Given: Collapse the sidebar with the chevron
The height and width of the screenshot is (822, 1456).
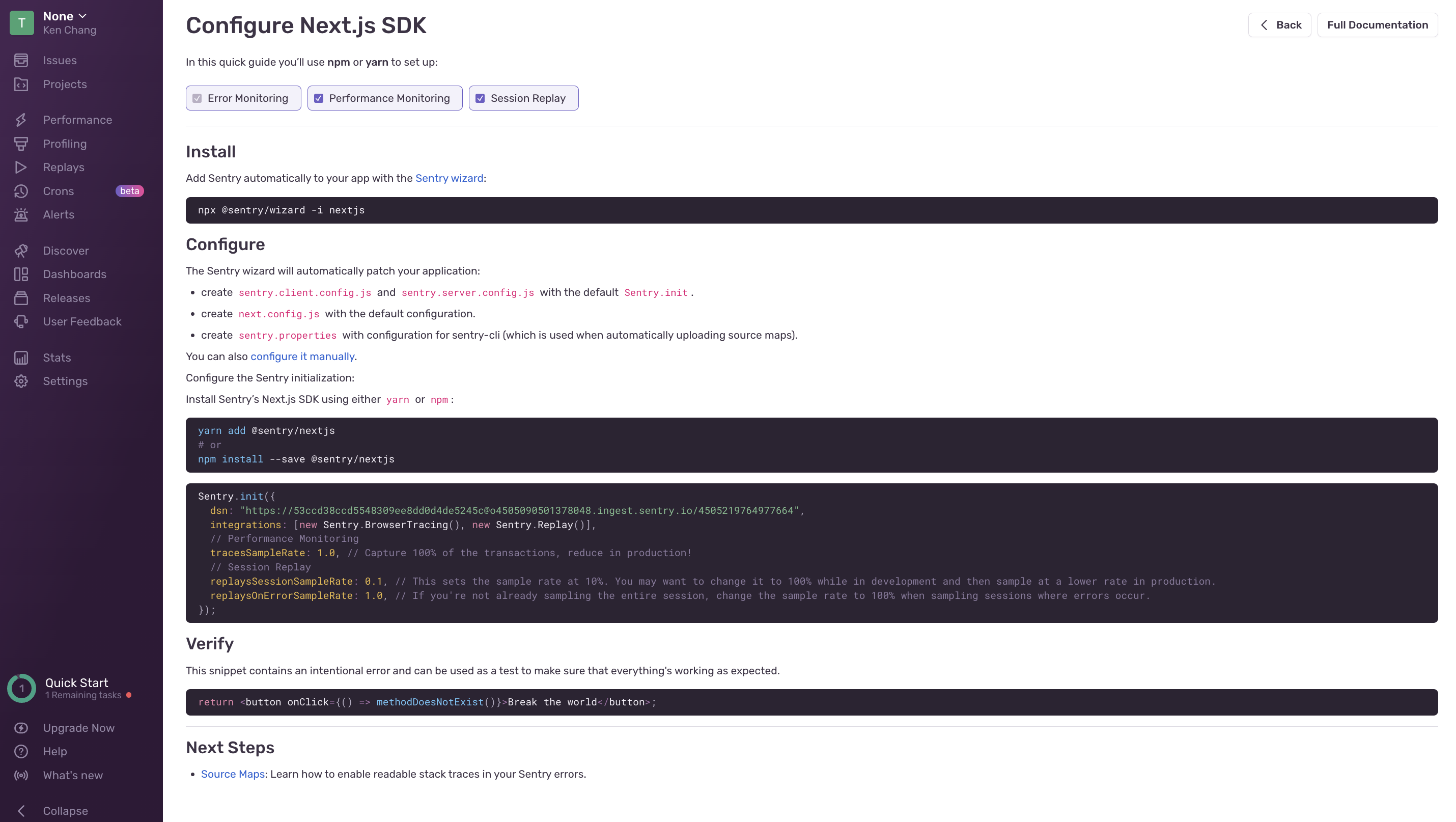Looking at the screenshot, I should coord(21,811).
